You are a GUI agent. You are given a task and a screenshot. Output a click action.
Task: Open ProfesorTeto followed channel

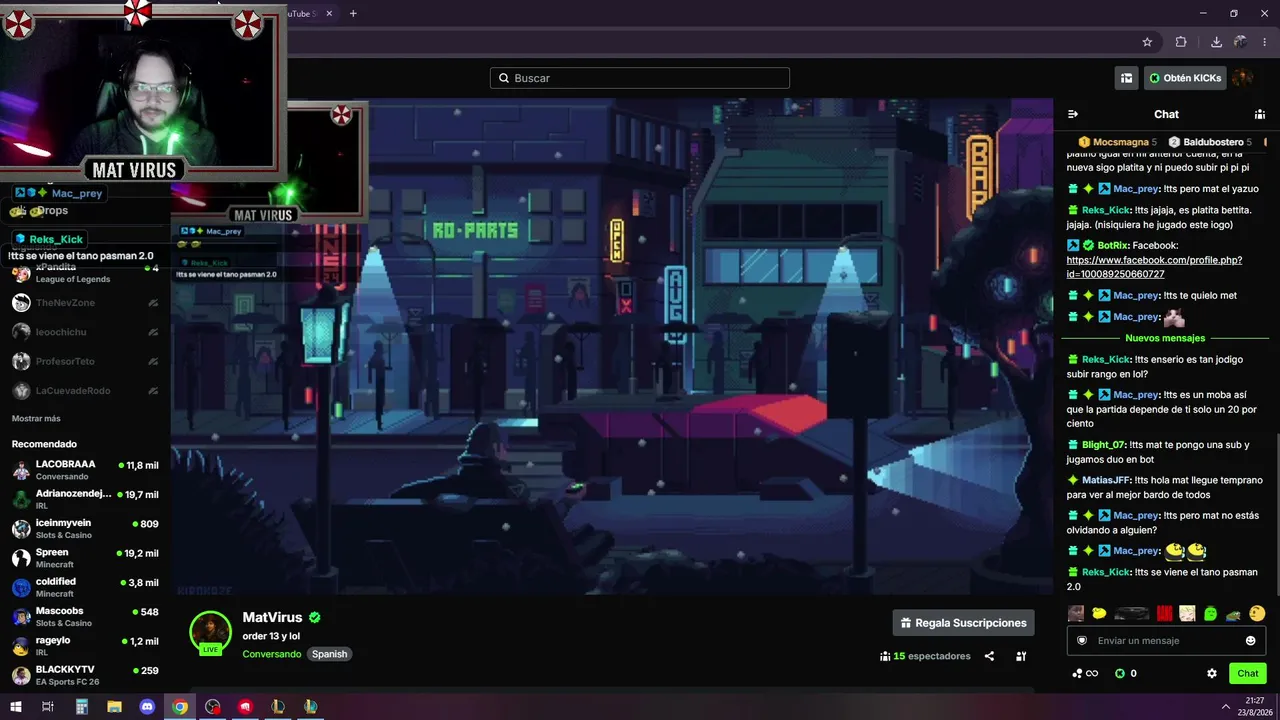click(85, 361)
